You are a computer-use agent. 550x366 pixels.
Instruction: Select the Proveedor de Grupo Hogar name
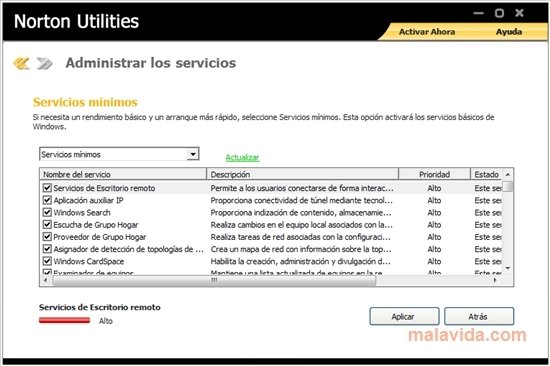pos(100,237)
